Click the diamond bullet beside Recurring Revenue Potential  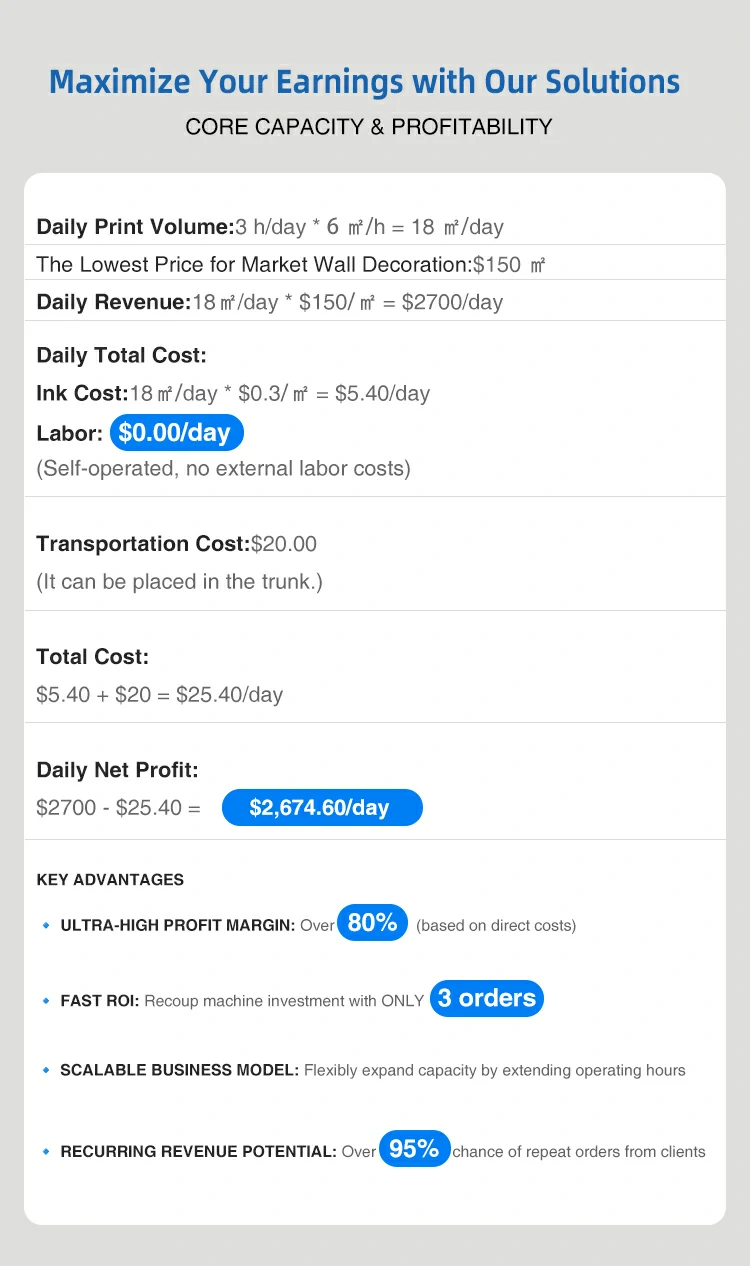(x=46, y=1152)
